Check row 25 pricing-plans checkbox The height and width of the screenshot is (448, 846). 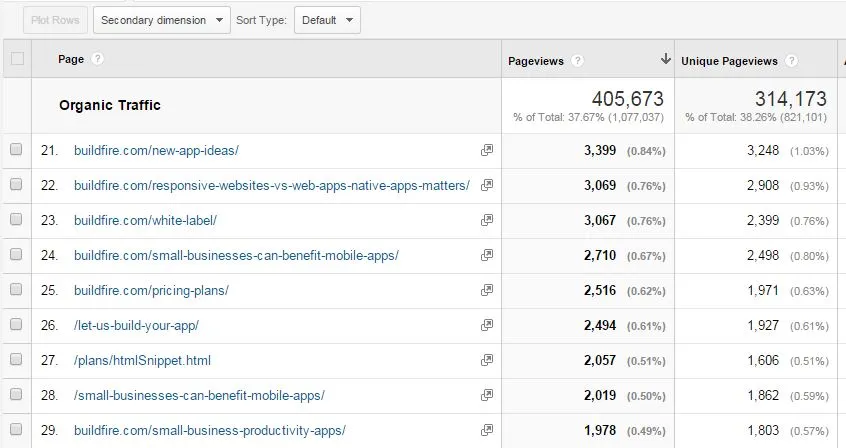16,289
